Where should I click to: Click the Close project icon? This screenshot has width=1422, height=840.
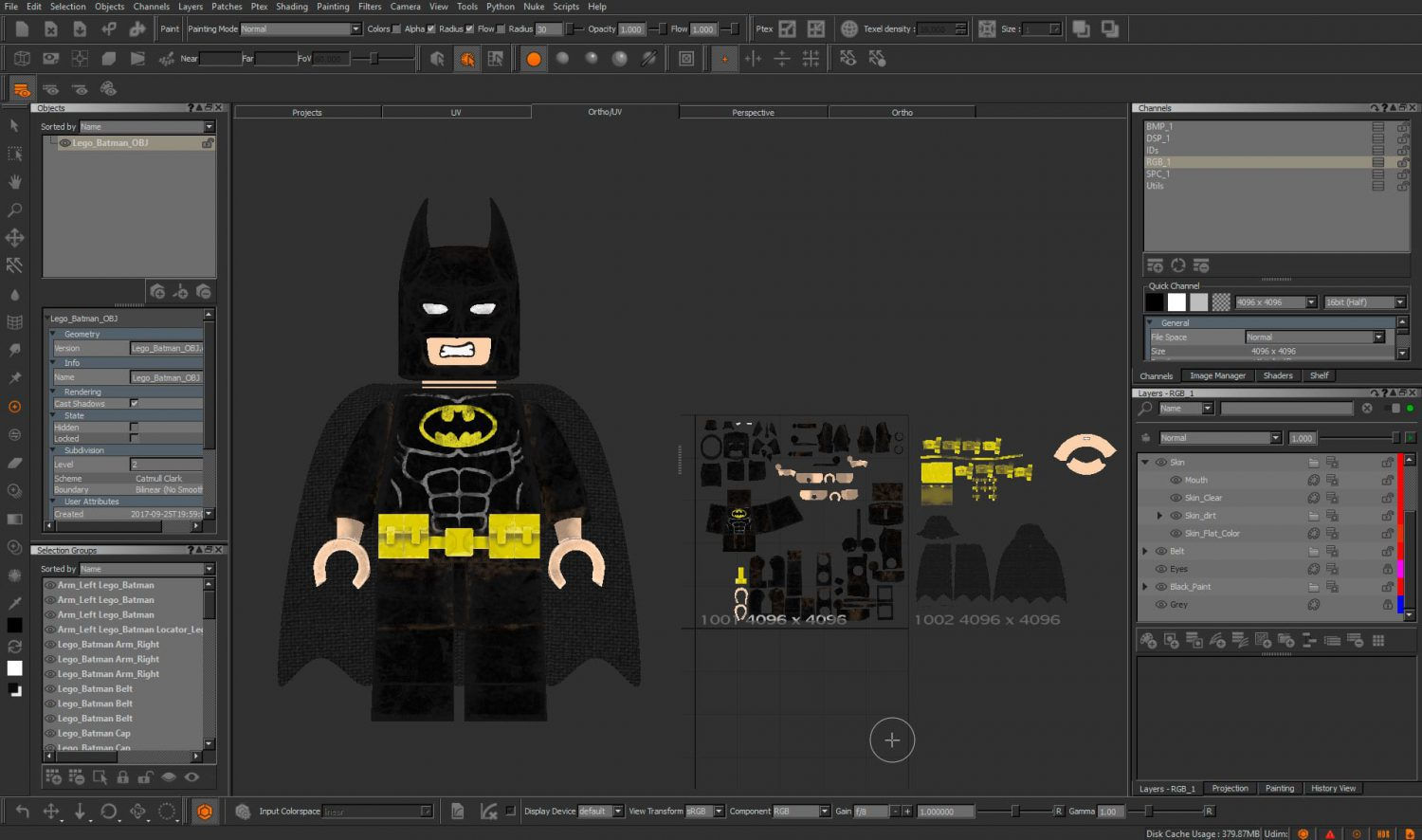point(51,29)
